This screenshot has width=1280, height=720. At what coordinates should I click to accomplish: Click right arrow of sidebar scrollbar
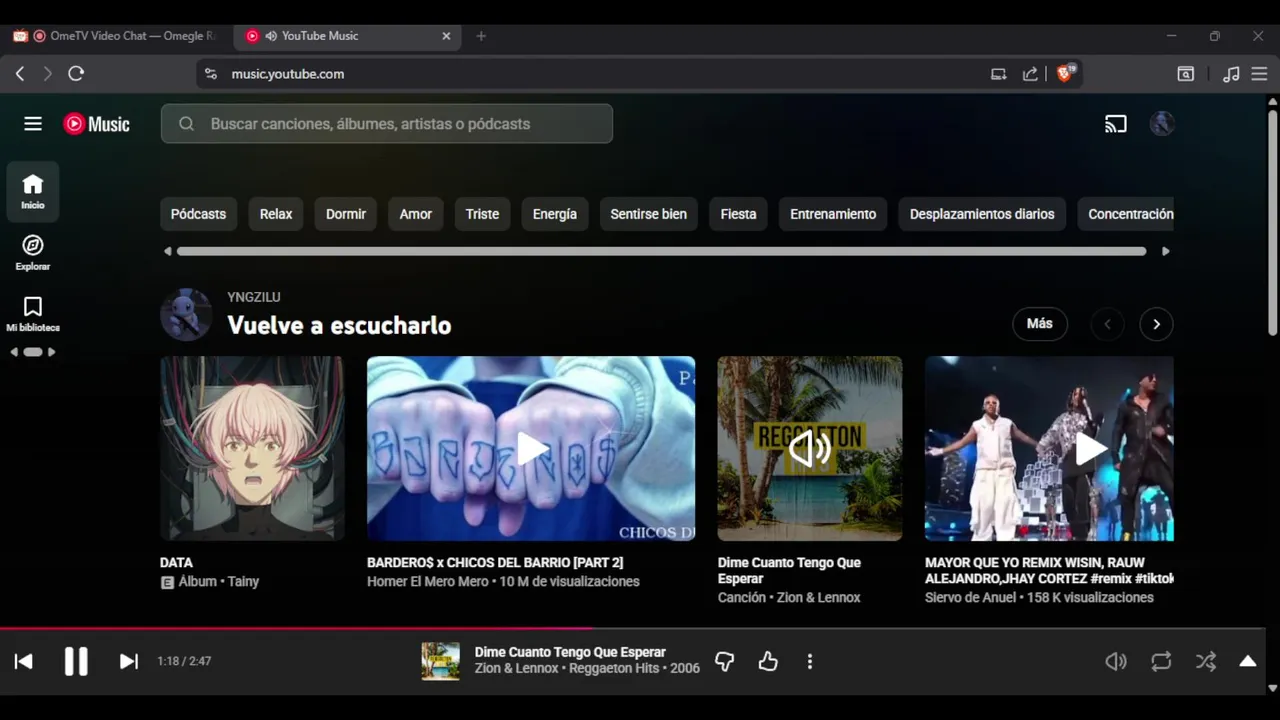pyautogui.click(x=52, y=352)
